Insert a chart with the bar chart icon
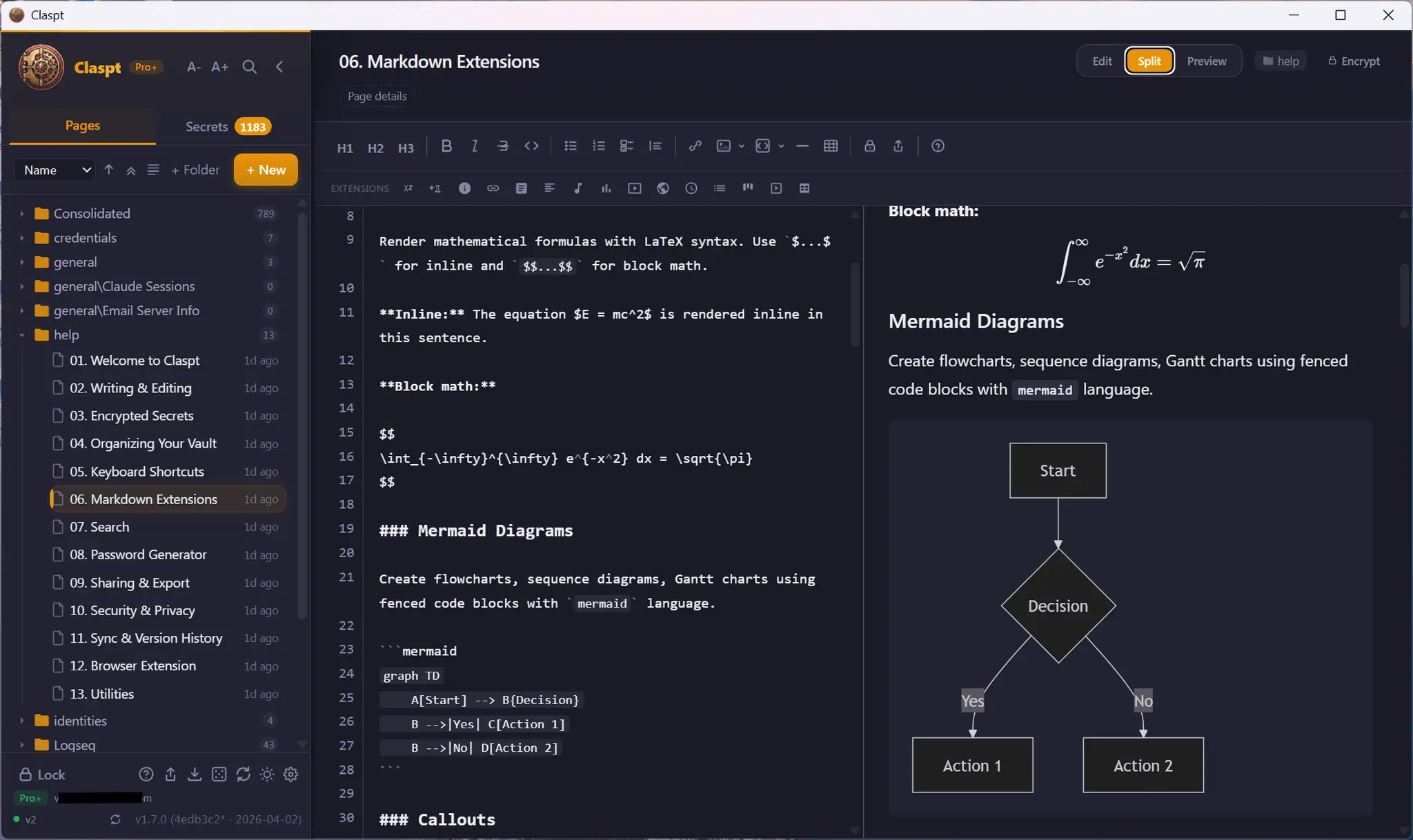 (606, 188)
